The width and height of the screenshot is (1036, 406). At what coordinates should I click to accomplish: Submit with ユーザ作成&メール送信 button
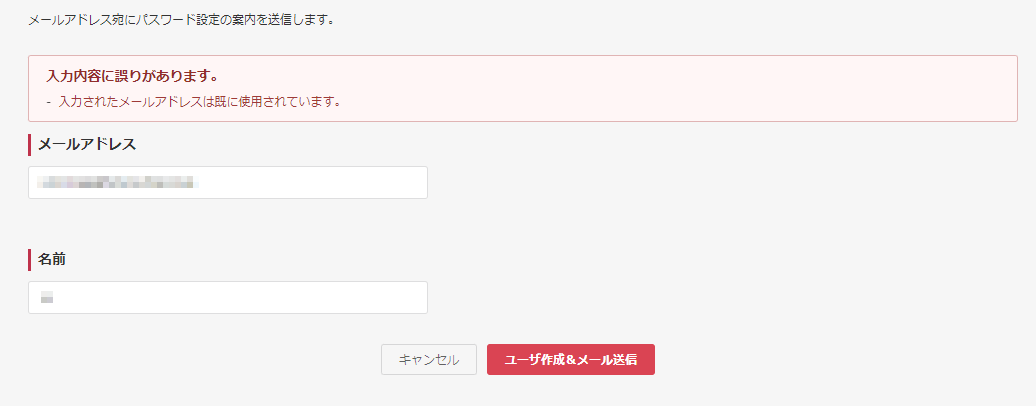571,360
